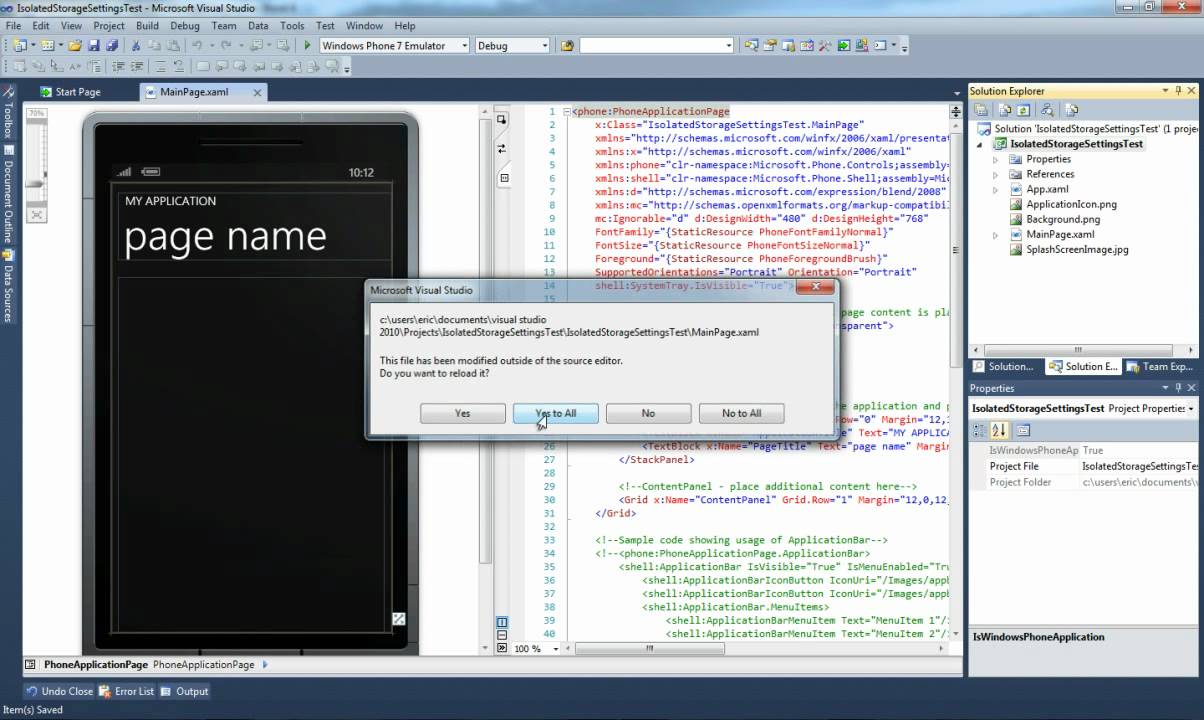Screen dimensions: 1204x720
Task: Pin the Solution Explorer panel
Action: click(x=1178, y=91)
